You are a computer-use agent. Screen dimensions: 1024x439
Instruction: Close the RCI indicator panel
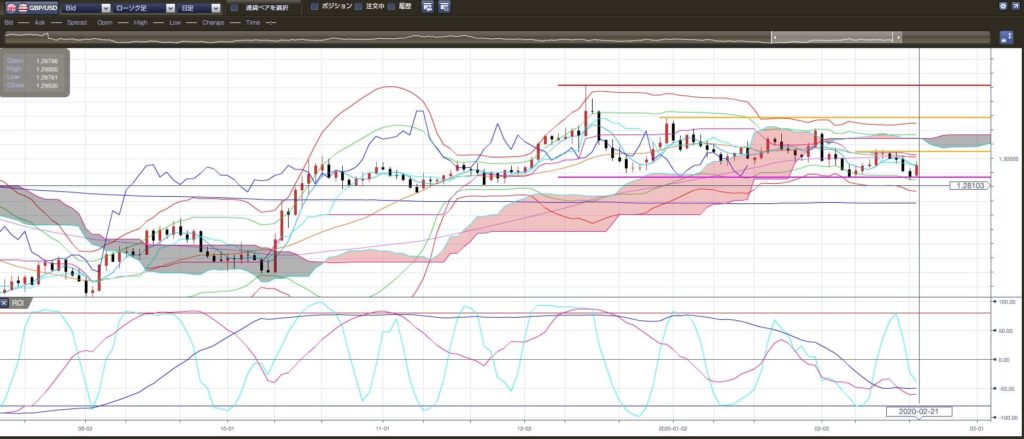click(x=5, y=303)
